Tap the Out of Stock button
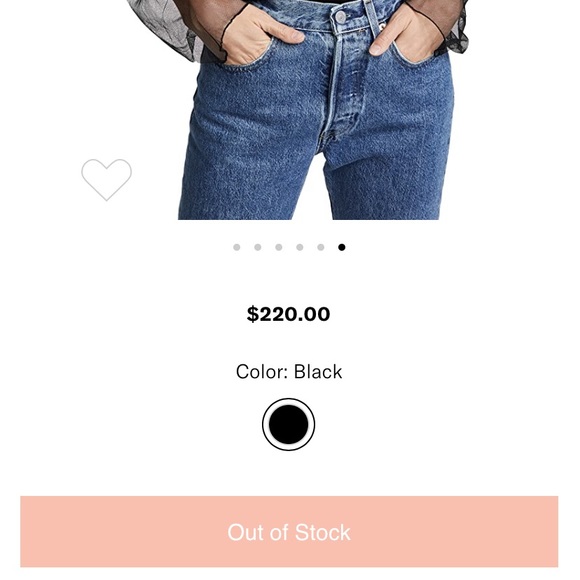Viewport: 580px width, 580px height. tap(289, 532)
